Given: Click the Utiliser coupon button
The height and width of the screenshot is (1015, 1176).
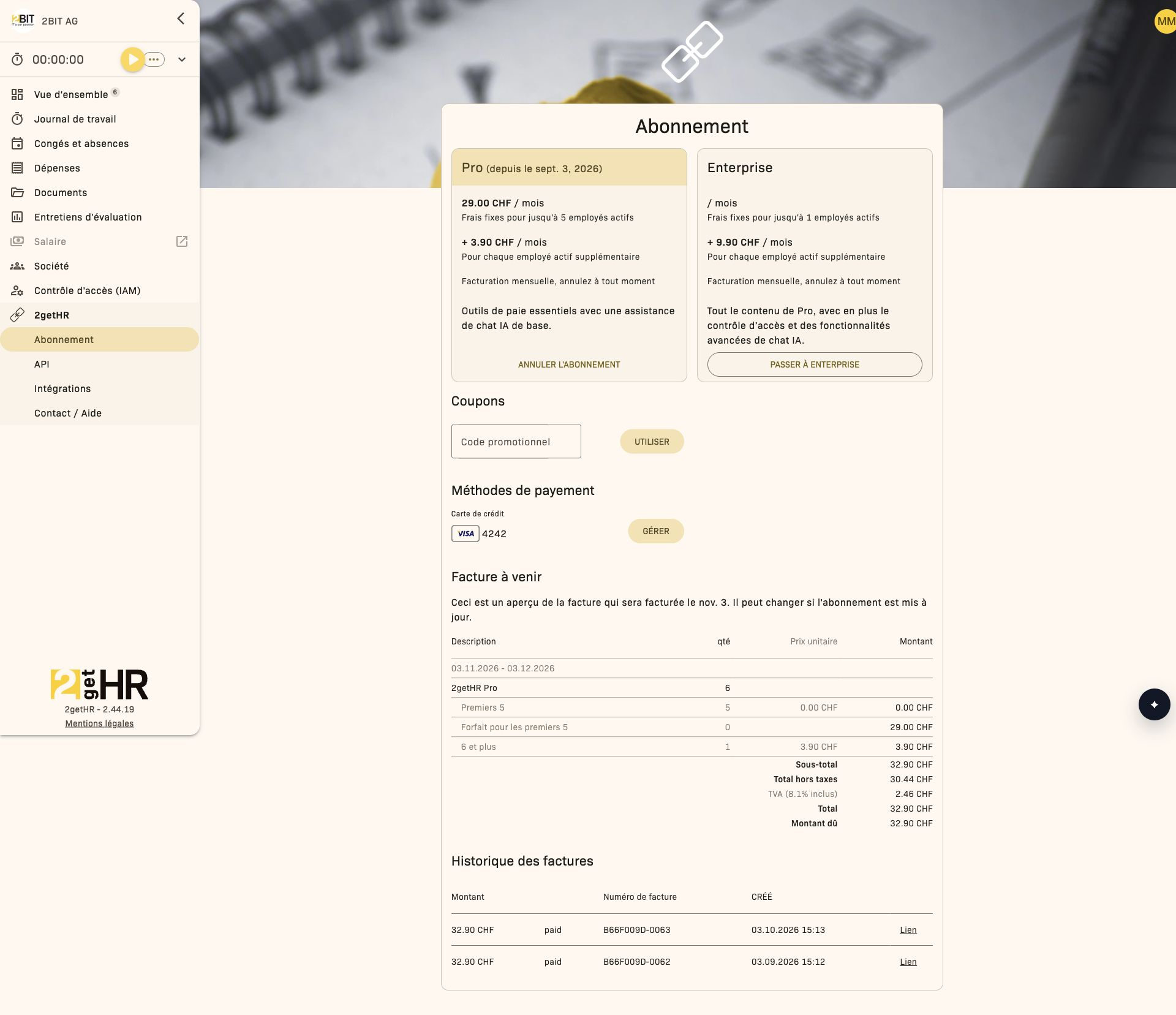Looking at the screenshot, I should click(x=652, y=442).
